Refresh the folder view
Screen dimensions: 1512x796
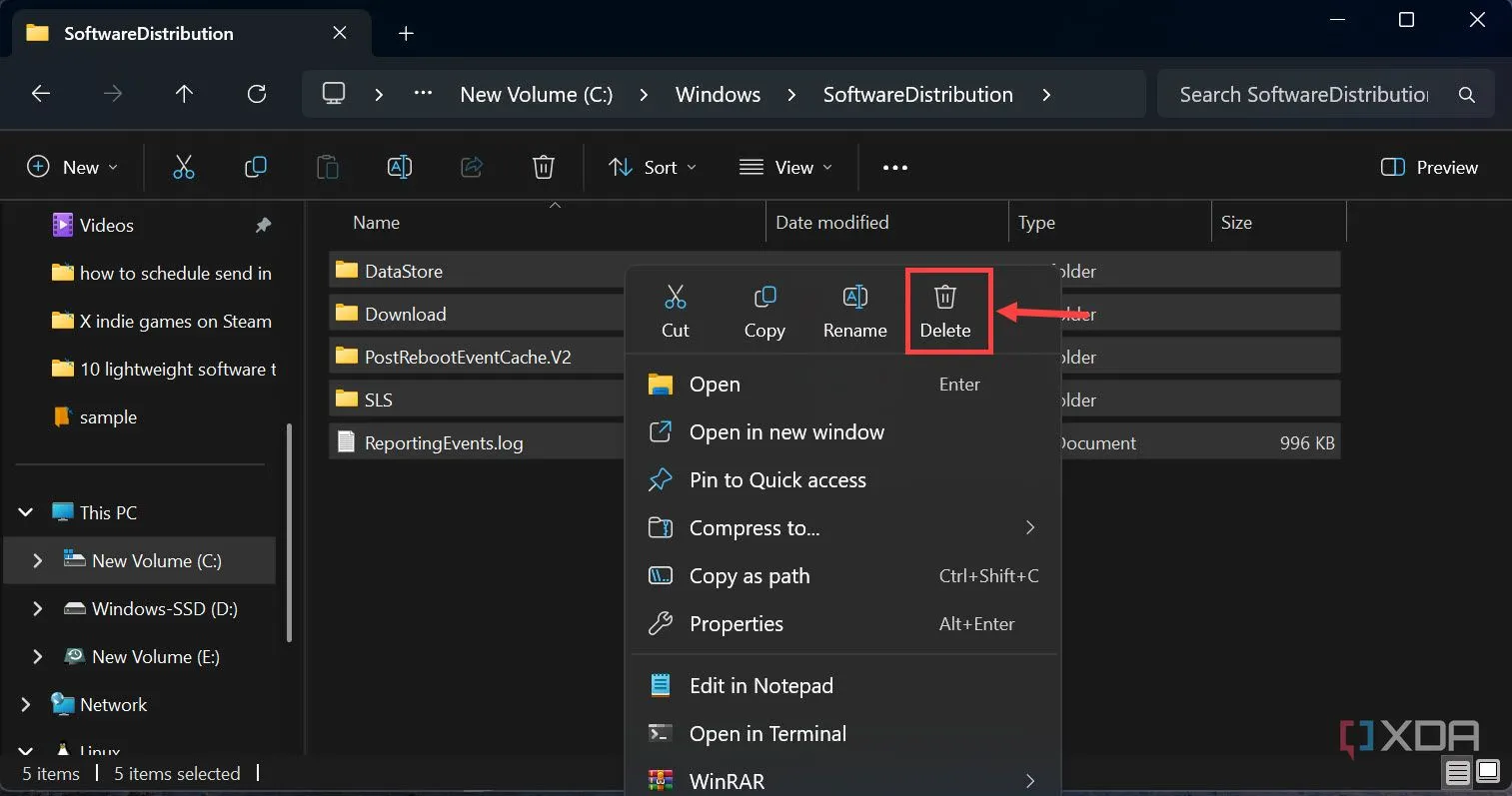click(x=257, y=93)
